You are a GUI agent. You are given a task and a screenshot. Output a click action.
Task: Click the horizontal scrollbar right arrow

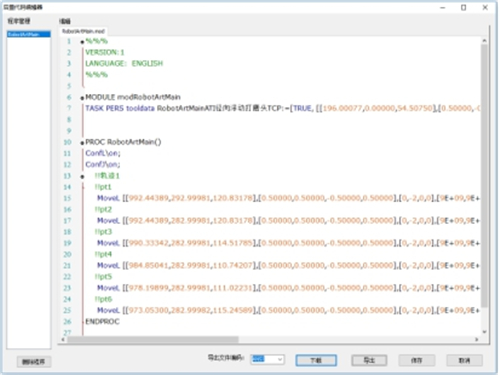[477, 339]
